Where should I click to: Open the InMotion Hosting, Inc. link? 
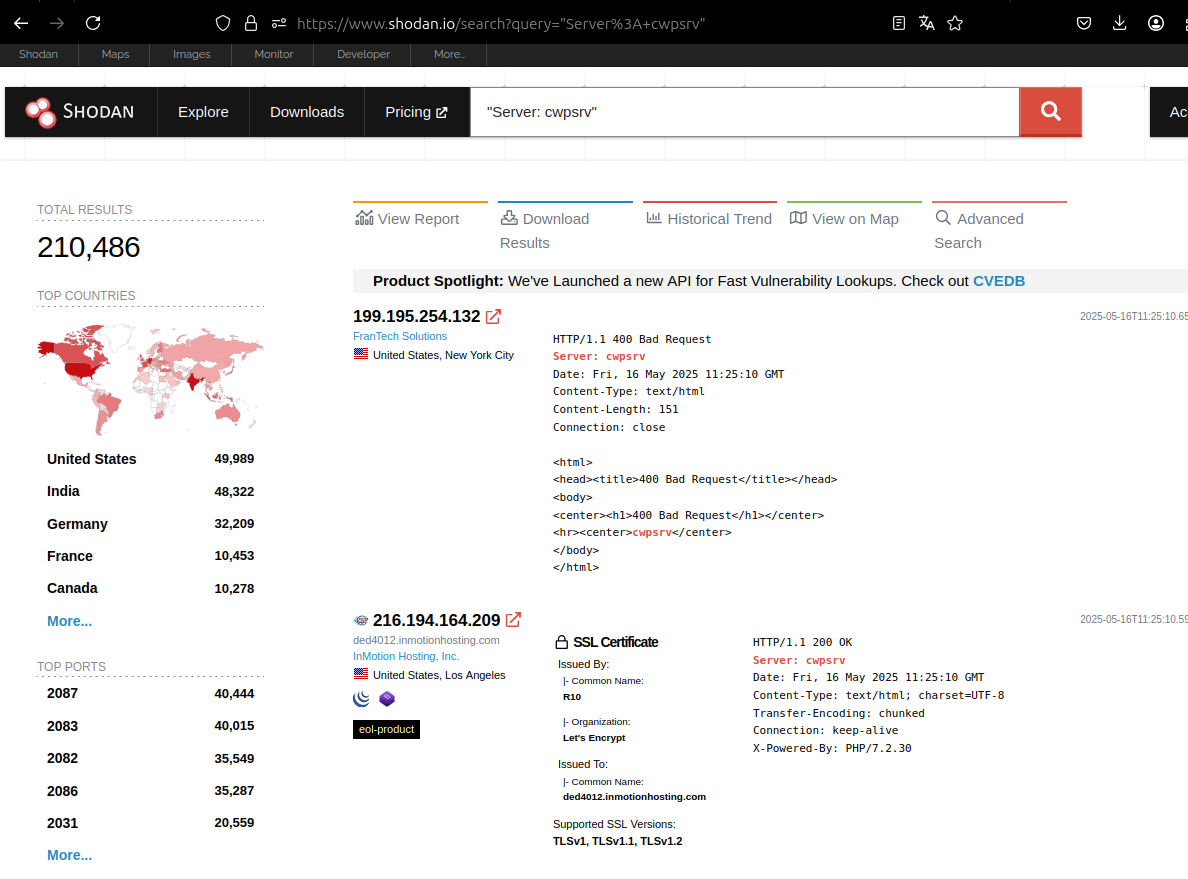[x=406, y=656]
